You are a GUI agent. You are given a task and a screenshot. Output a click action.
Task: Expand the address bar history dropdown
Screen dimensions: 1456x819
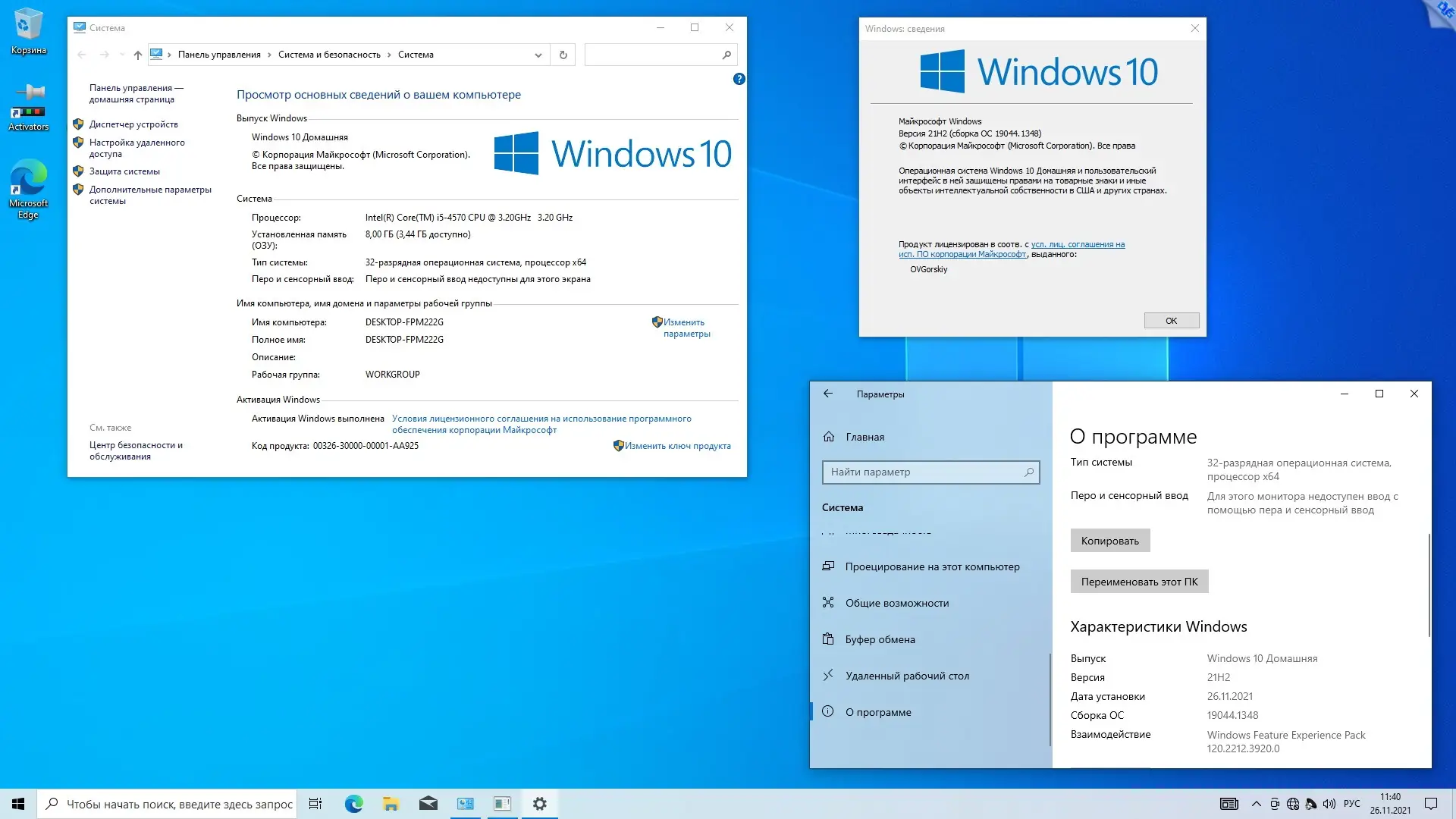[538, 55]
